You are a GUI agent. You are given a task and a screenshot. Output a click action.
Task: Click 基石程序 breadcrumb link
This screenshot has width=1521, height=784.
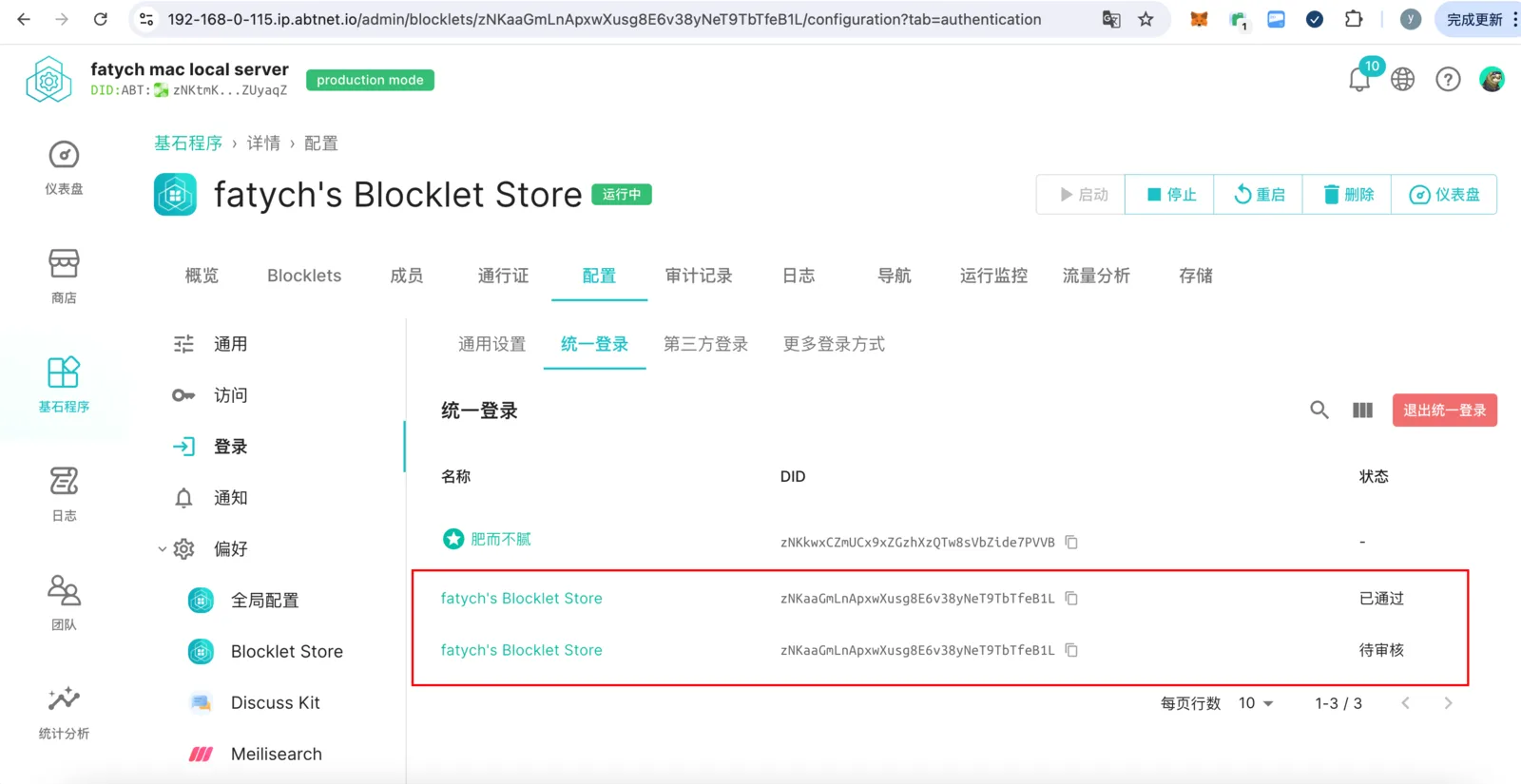tap(188, 143)
